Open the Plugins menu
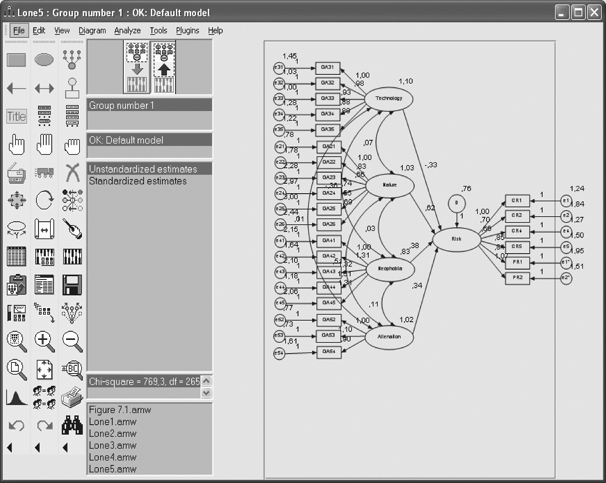Image resolution: width=606 pixels, height=483 pixels. point(187,31)
